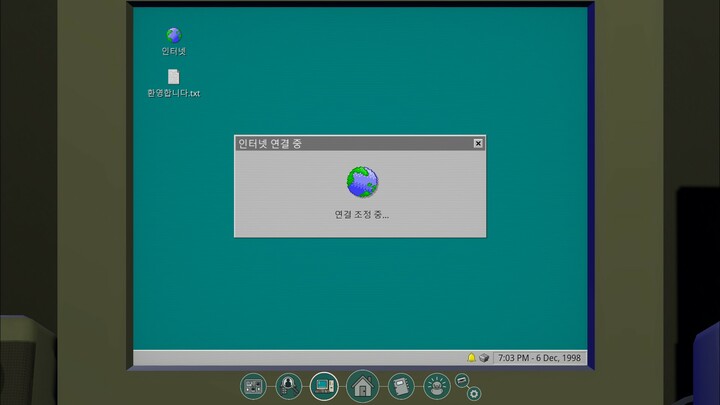Click the empty area of the gray taskbar
The width and height of the screenshot is (720, 405).
pyautogui.click(x=300, y=358)
